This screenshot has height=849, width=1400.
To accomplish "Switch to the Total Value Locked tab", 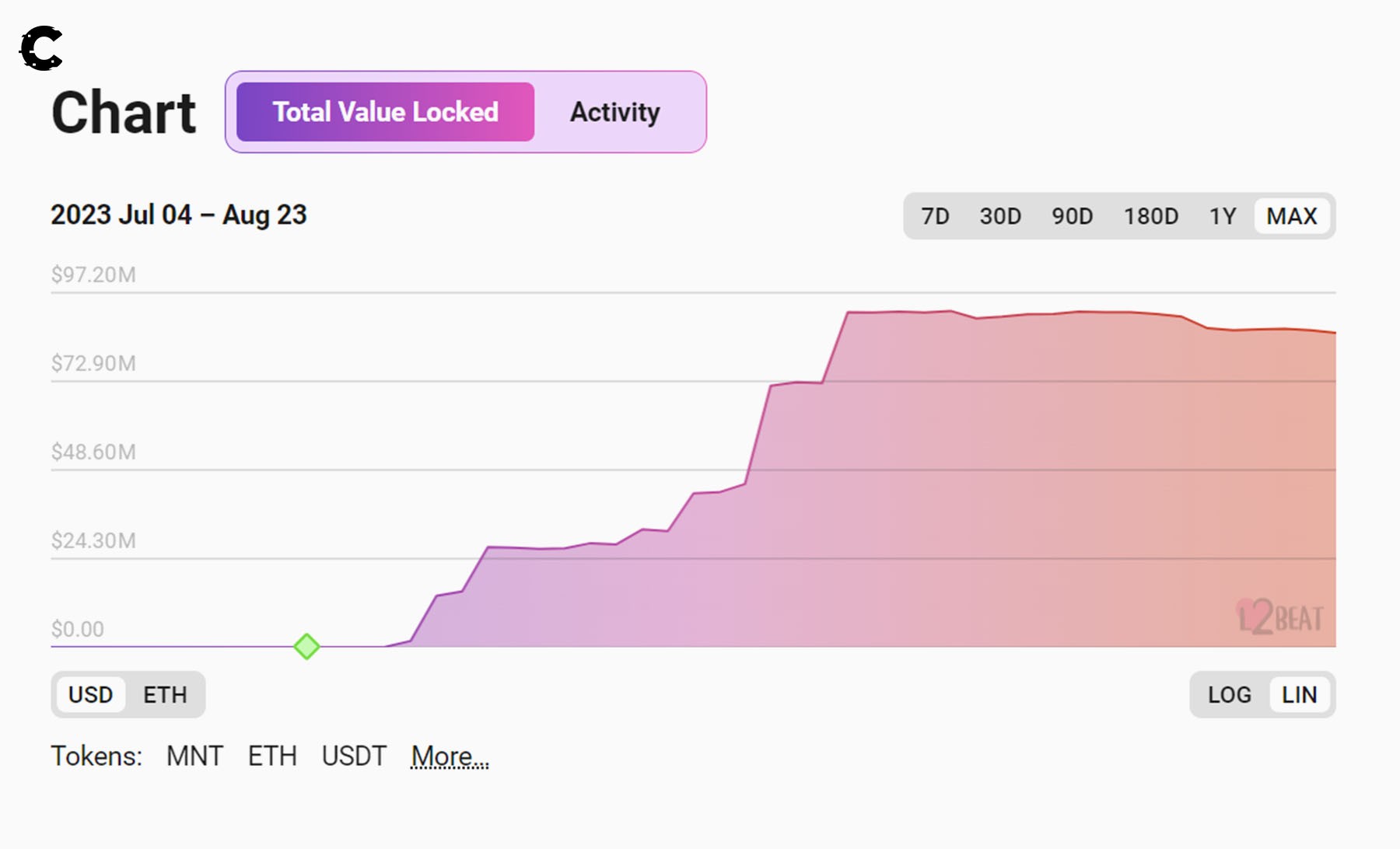I will [385, 112].
